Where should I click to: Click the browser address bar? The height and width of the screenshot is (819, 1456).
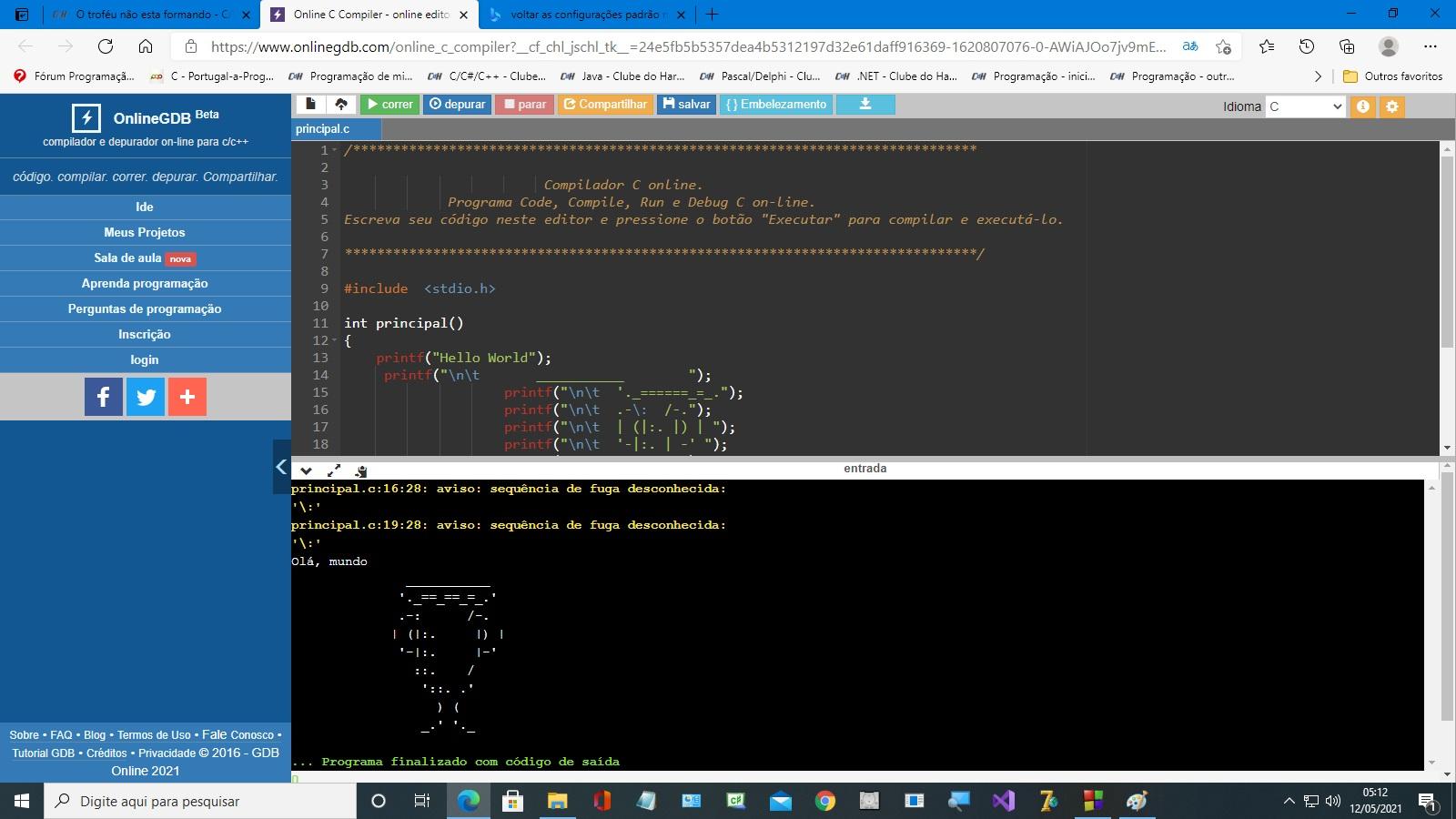(x=687, y=46)
